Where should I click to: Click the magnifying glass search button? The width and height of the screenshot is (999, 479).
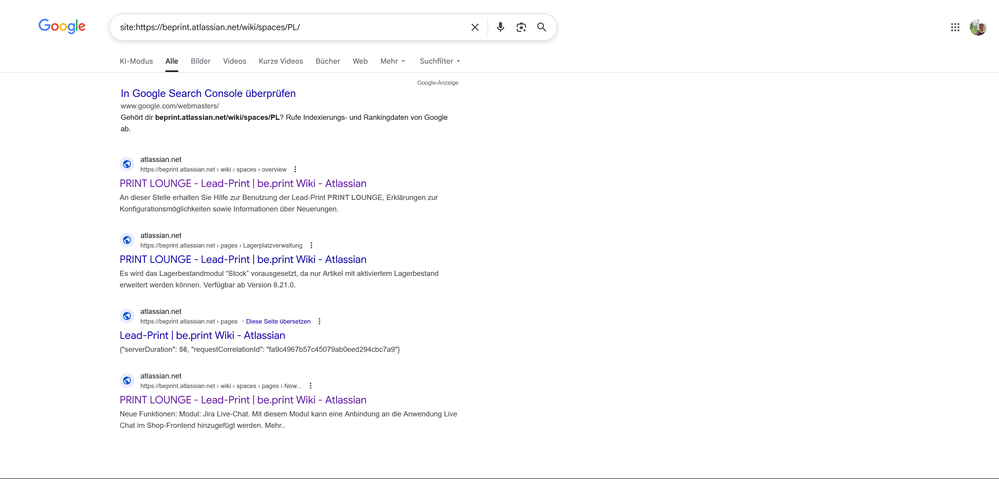click(x=542, y=27)
